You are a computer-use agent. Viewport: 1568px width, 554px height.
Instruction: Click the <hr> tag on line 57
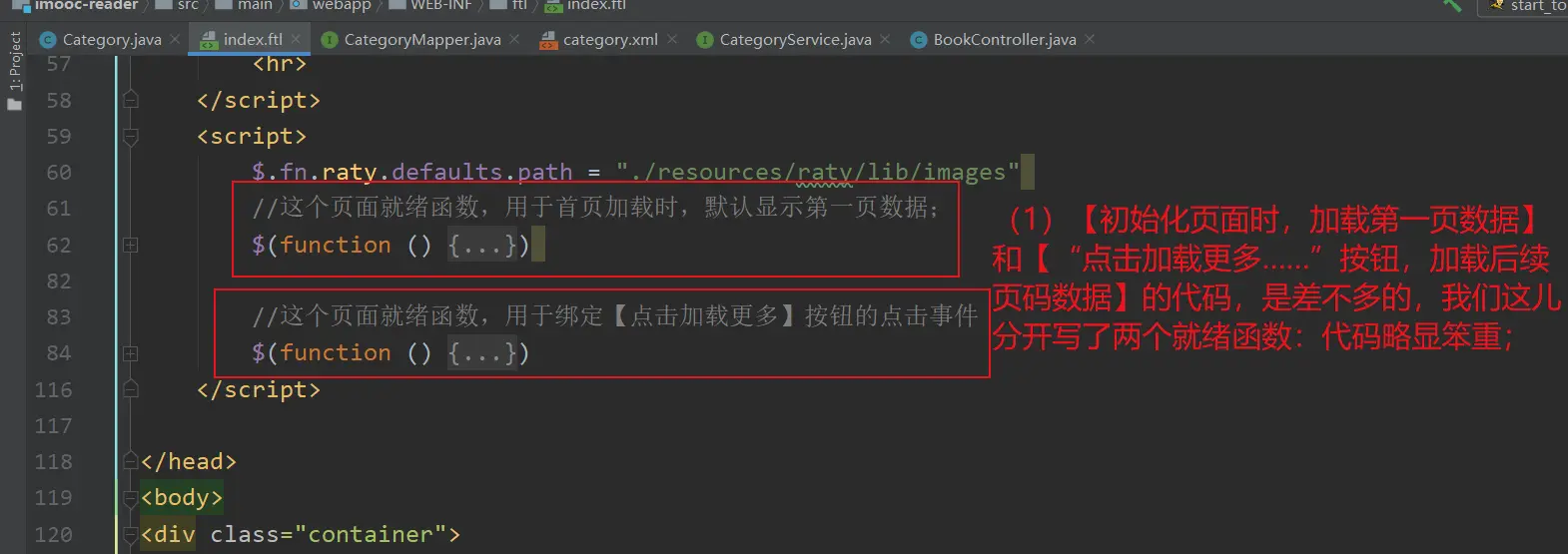tap(280, 64)
